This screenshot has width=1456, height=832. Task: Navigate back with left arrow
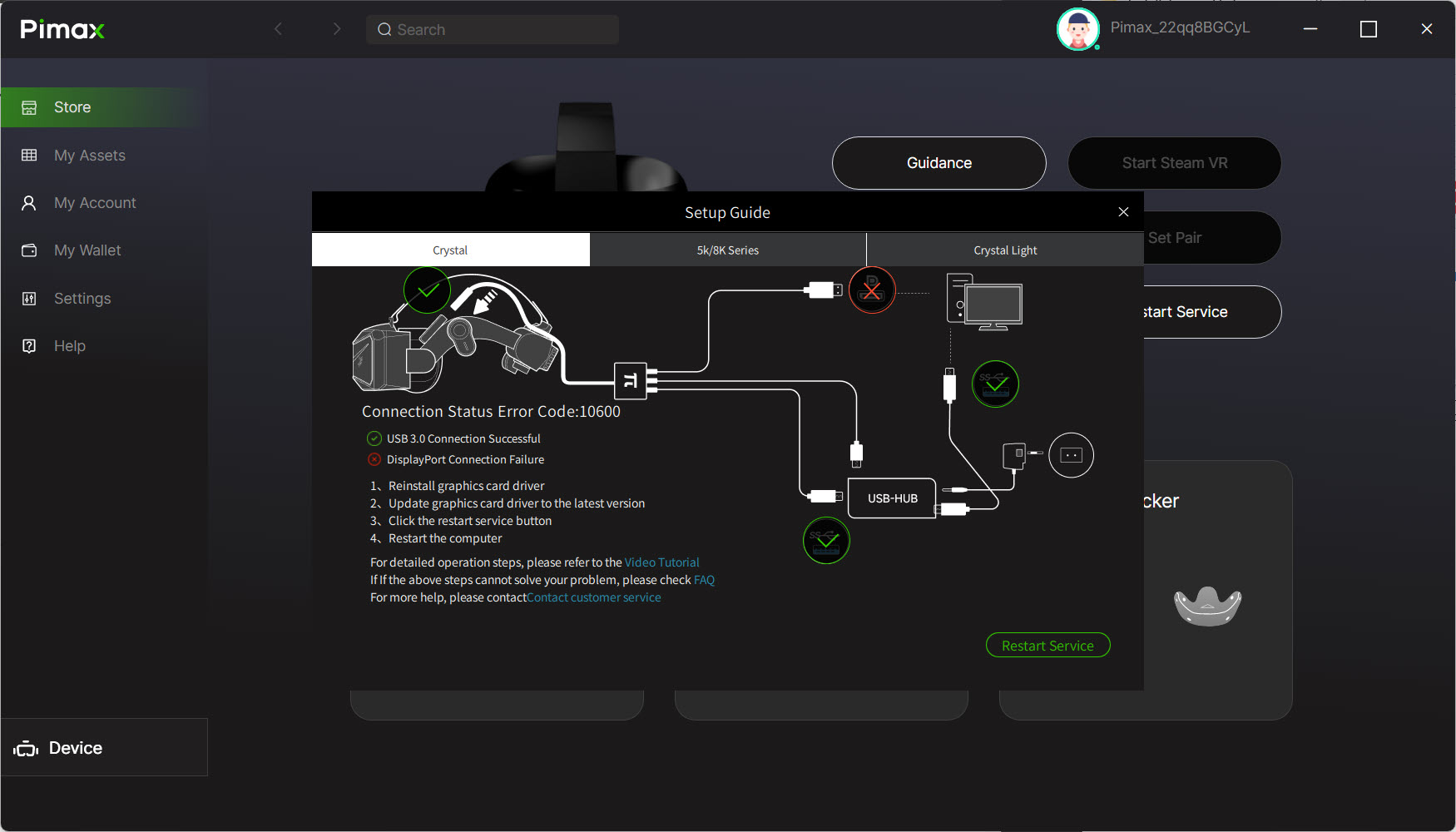279,29
